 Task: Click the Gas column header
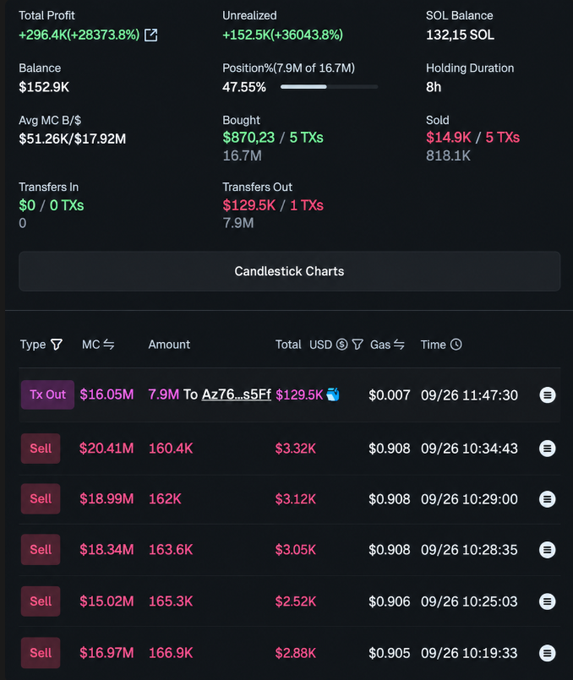380,344
